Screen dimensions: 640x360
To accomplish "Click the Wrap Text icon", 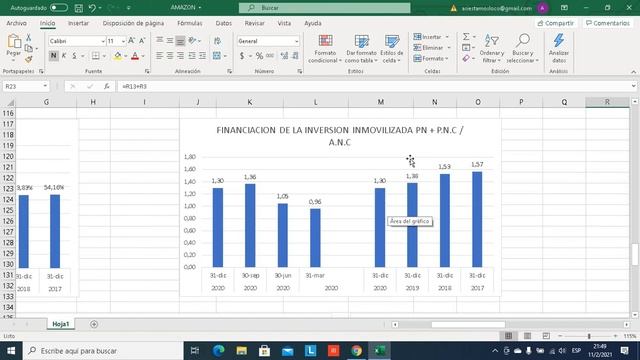I will (x=218, y=41).
